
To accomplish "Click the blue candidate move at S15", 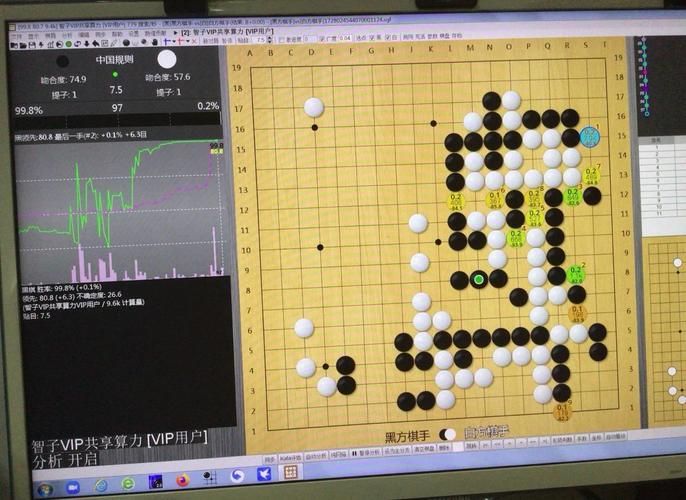I will pos(590,136).
